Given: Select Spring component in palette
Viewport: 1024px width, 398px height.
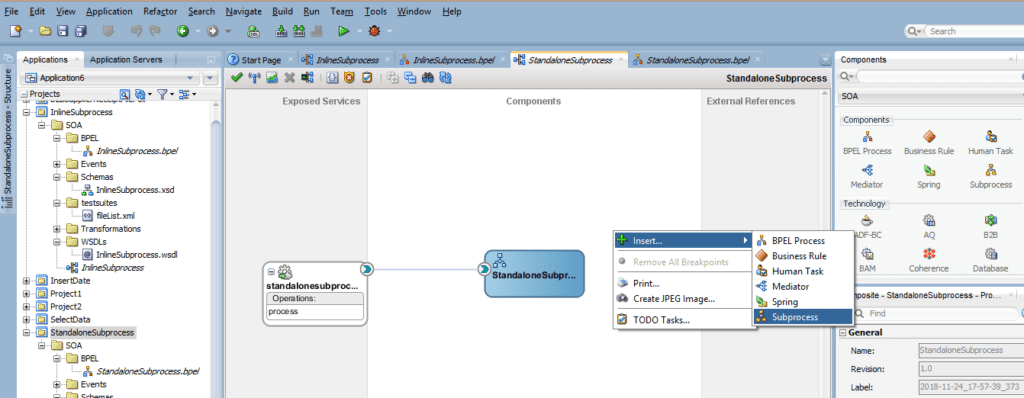Looking at the screenshot, I should pos(929,176).
